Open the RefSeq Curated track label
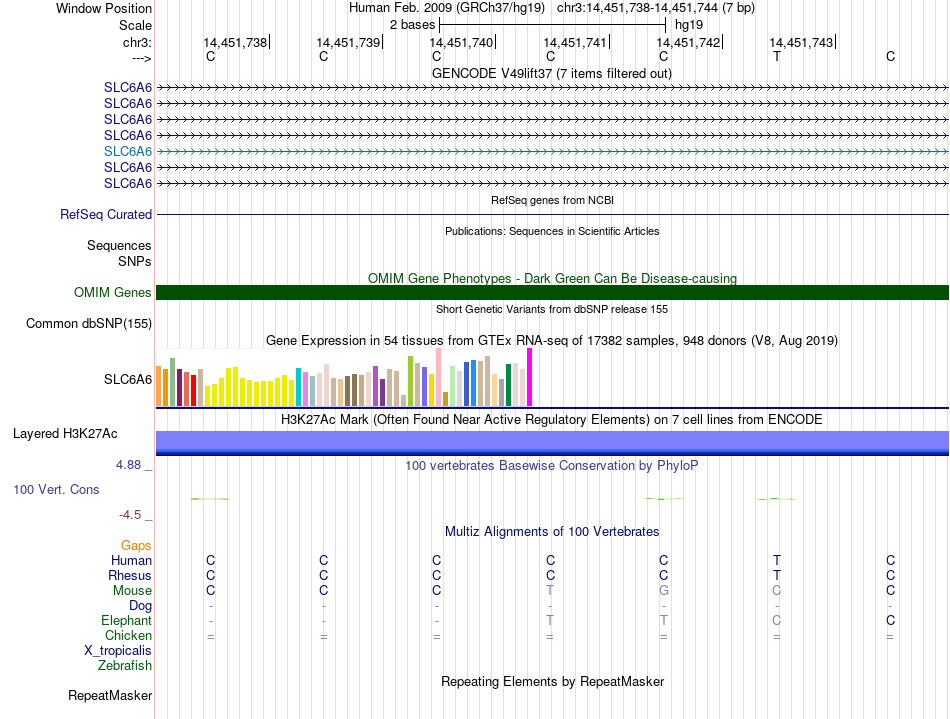The height and width of the screenshot is (719, 950). point(106,214)
